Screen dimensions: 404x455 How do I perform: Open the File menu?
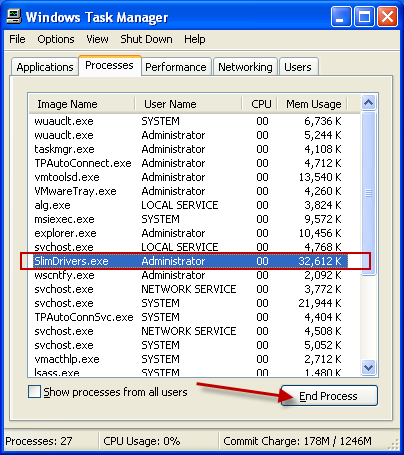tap(17, 39)
